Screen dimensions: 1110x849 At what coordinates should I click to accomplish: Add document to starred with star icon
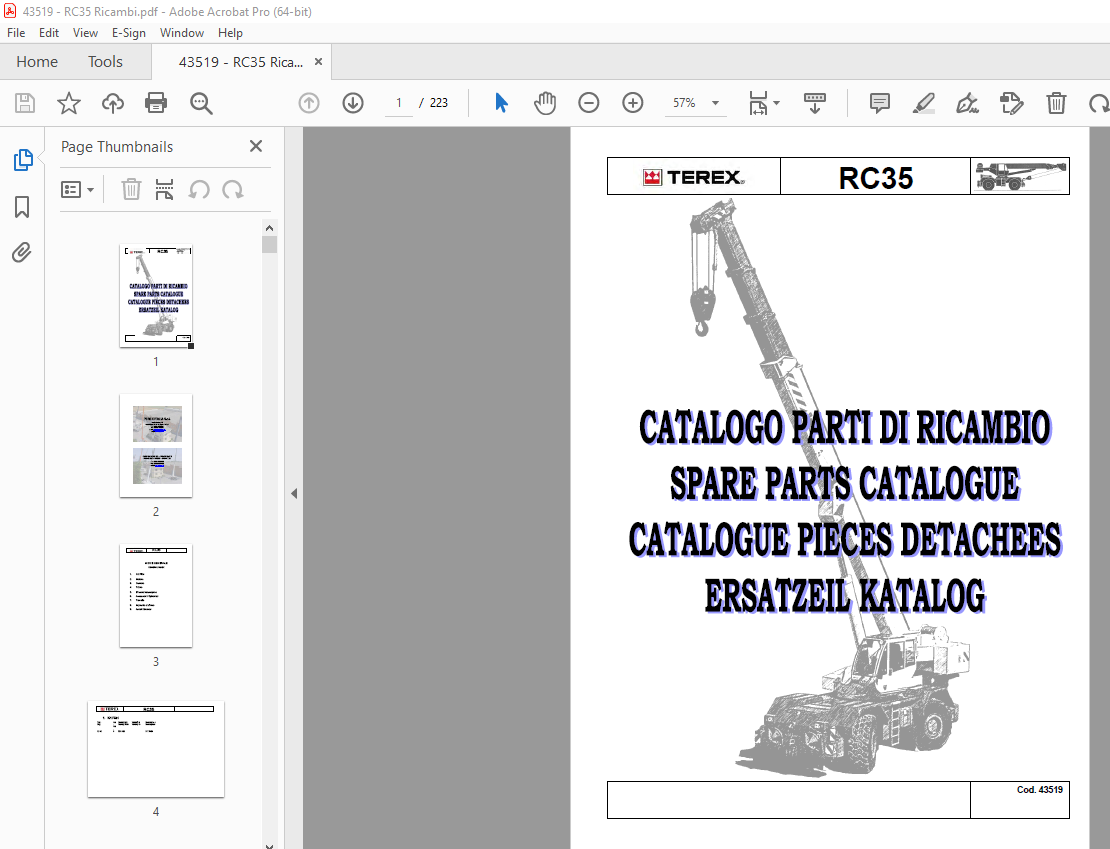coord(69,103)
